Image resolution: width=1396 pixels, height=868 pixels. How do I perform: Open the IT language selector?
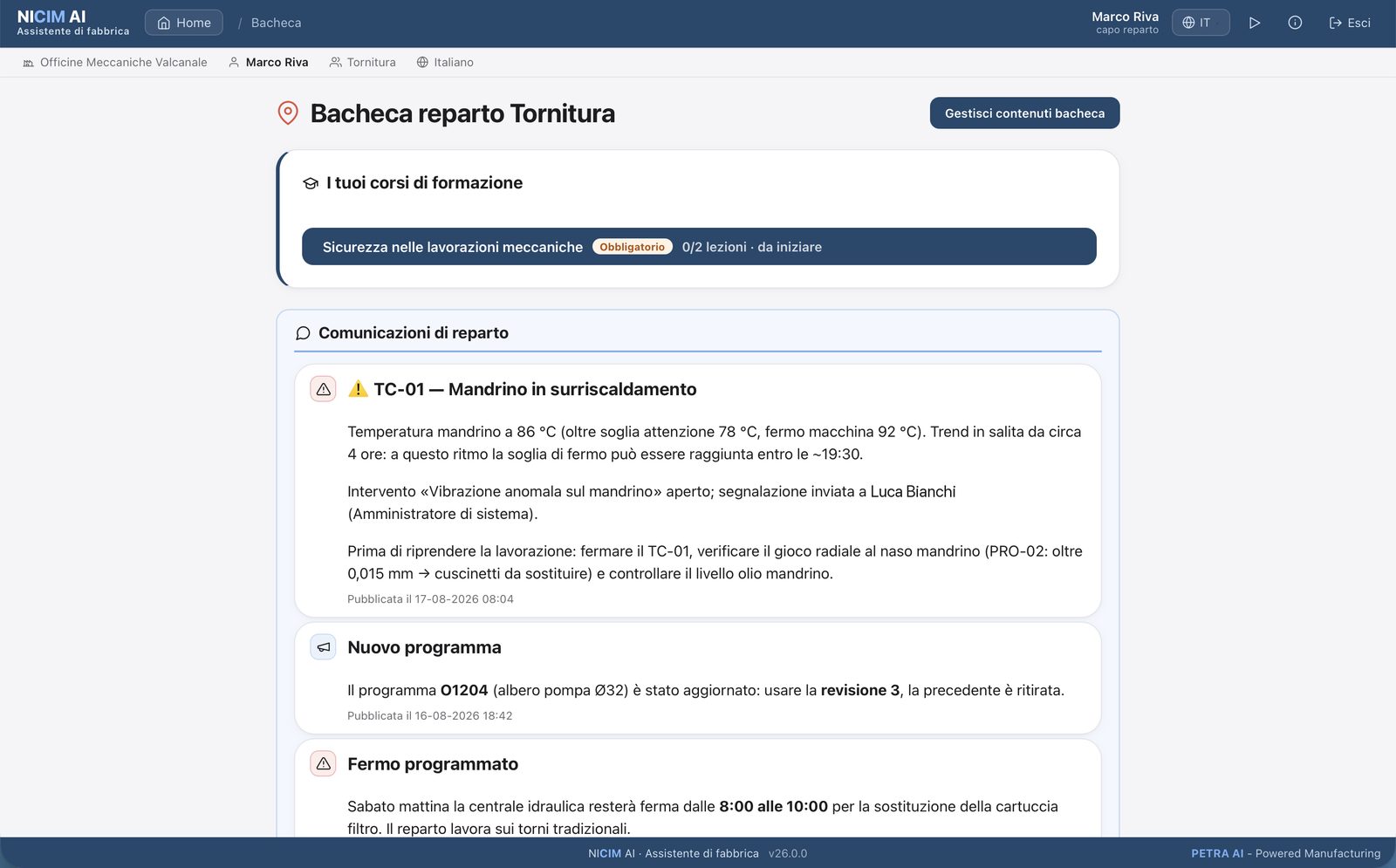(x=1201, y=23)
